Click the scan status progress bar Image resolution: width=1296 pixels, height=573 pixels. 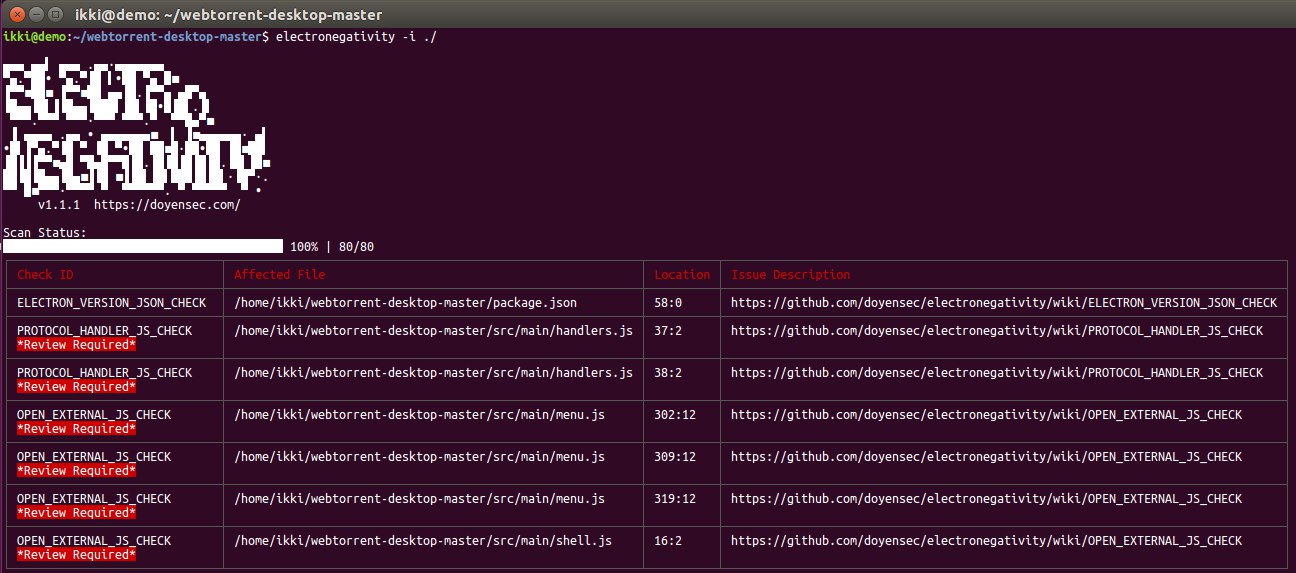(x=143, y=246)
